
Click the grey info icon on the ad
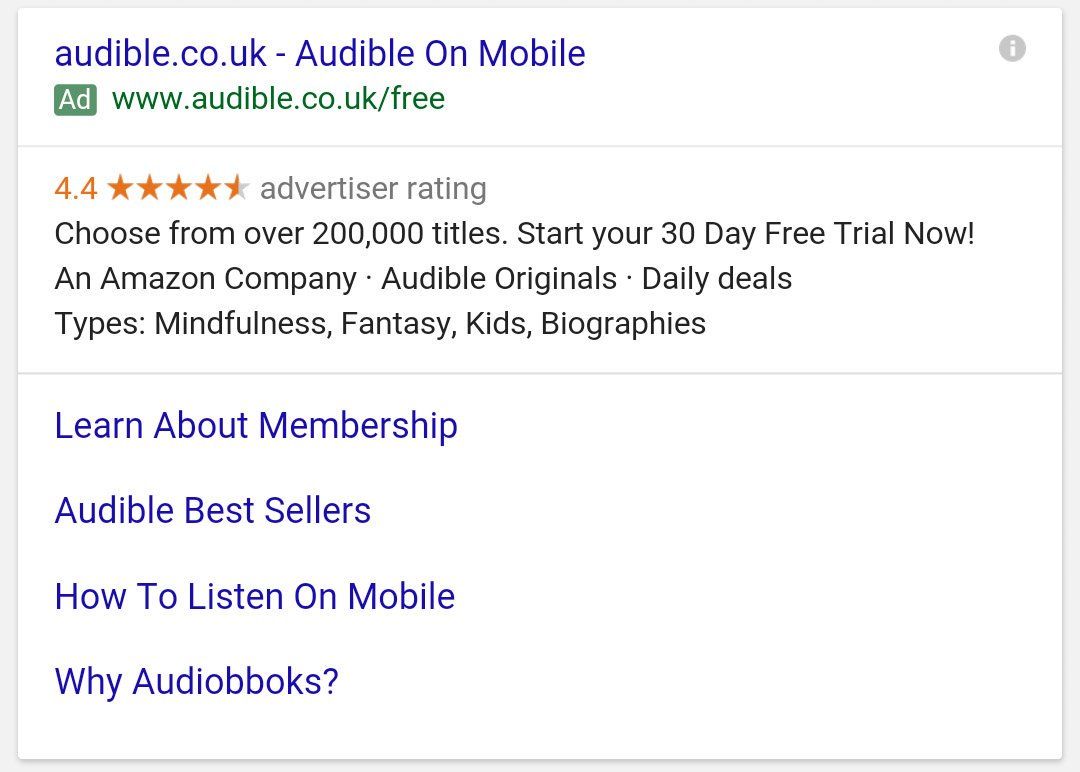(x=1012, y=48)
